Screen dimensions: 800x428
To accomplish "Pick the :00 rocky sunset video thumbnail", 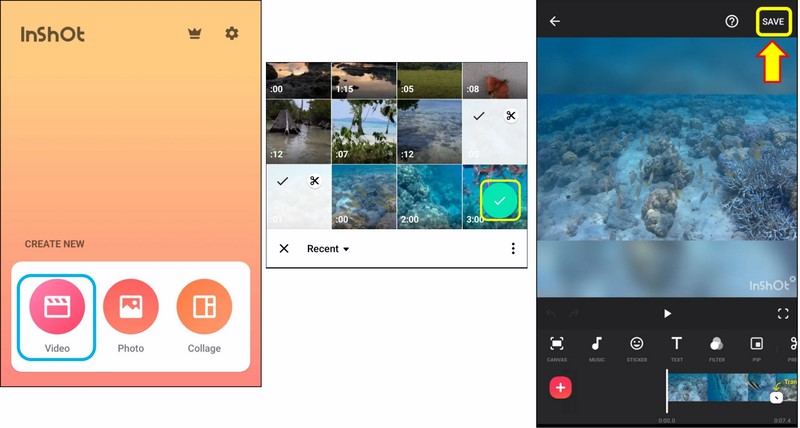I will pyautogui.click(x=298, y=80).
